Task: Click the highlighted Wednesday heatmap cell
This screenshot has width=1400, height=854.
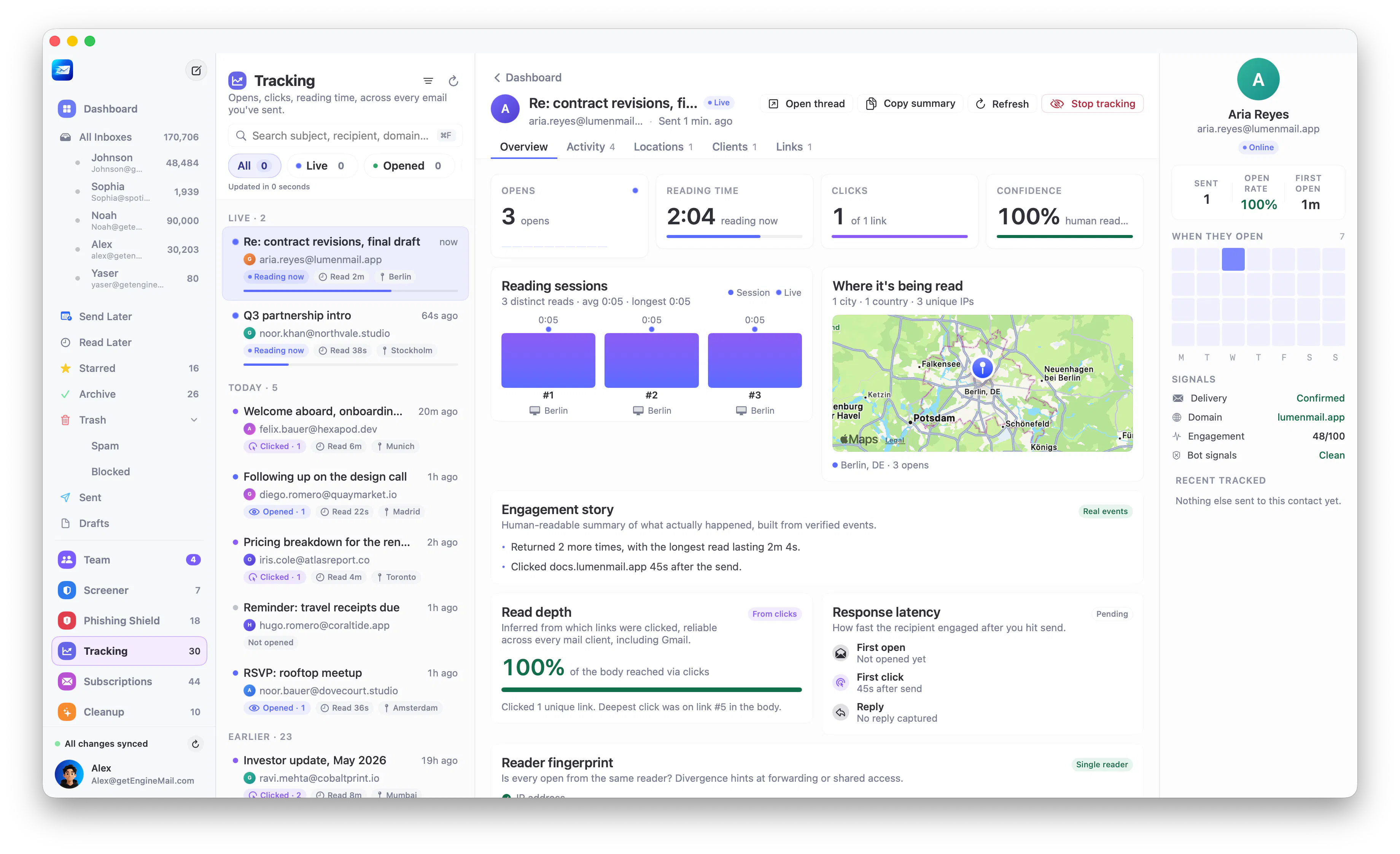Action: 1233,259
